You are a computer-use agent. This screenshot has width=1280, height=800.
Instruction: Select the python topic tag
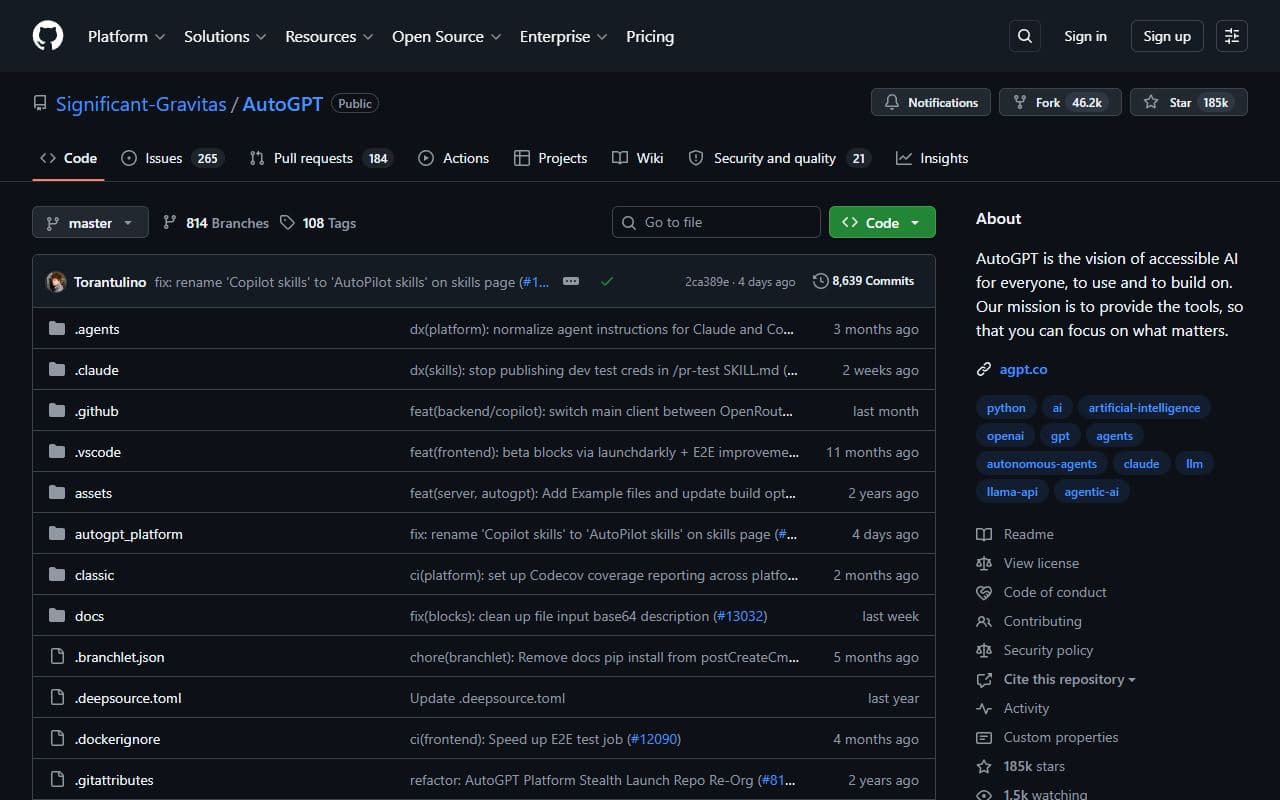(x=1006, y=407)
